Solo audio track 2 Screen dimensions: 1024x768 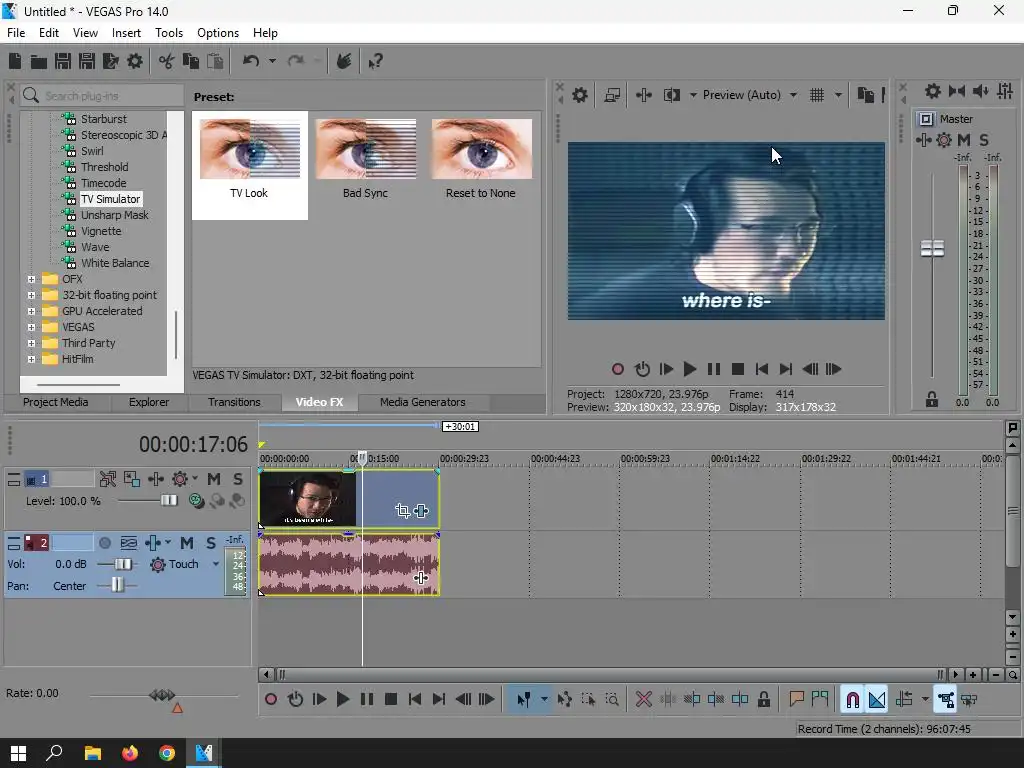(211, 543)
